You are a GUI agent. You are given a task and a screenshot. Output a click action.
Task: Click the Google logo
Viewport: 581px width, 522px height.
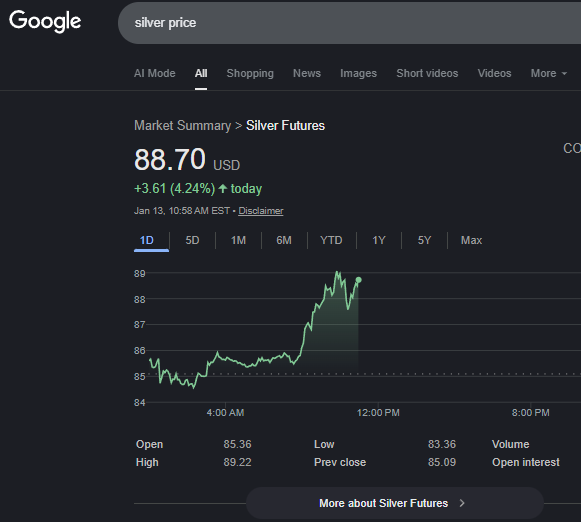coord(45,21)
